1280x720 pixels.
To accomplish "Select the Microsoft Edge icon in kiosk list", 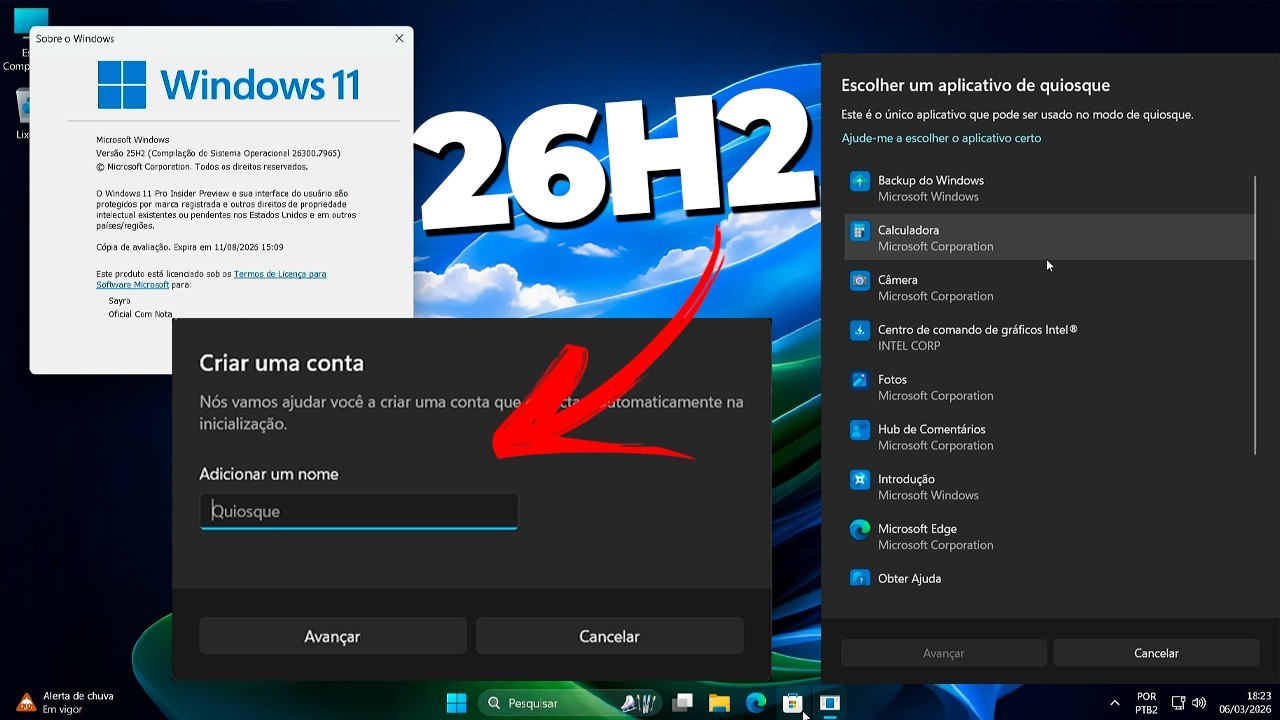I will pos(860,530).
